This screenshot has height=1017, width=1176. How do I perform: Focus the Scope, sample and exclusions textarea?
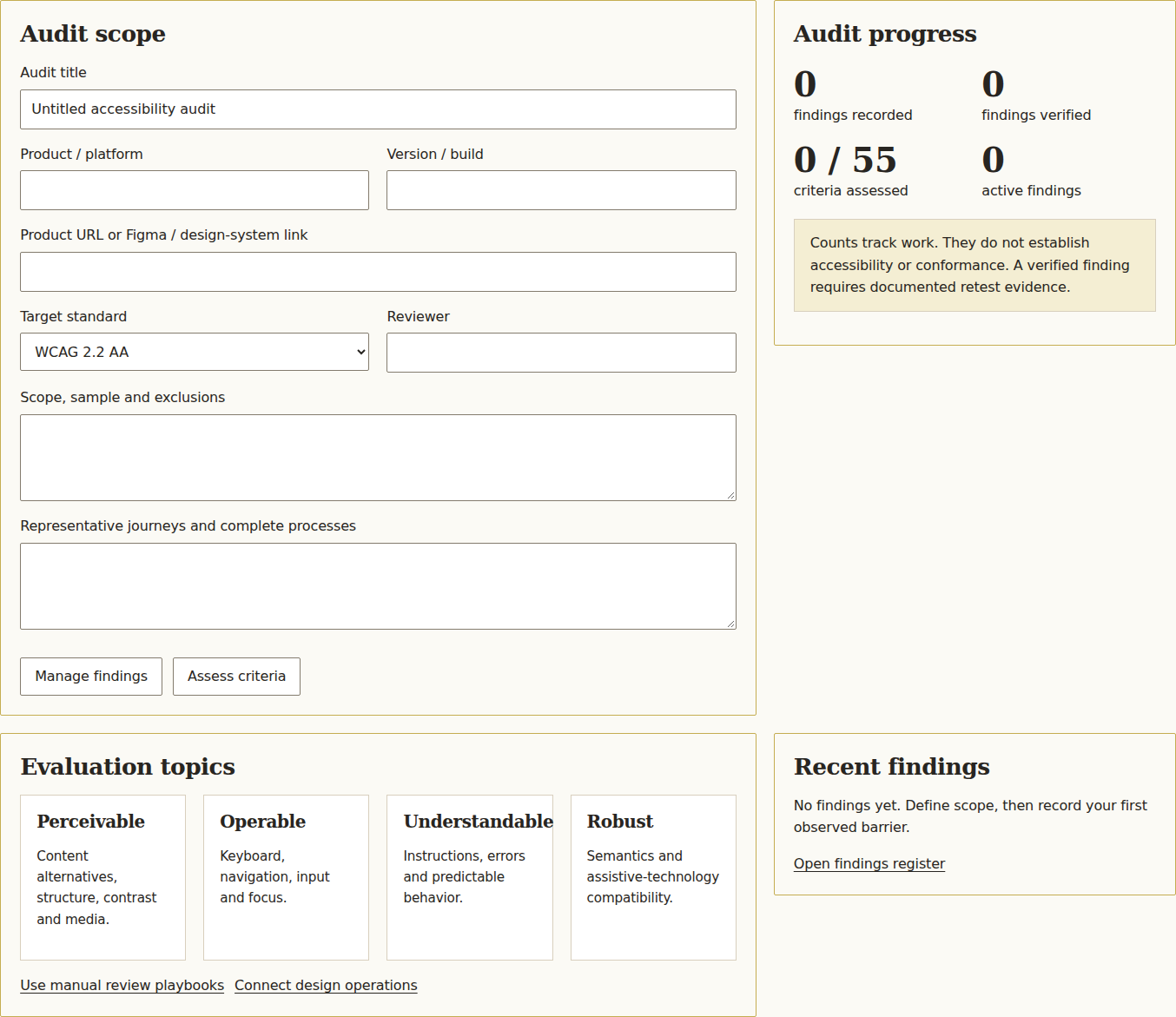pos(378,458)
